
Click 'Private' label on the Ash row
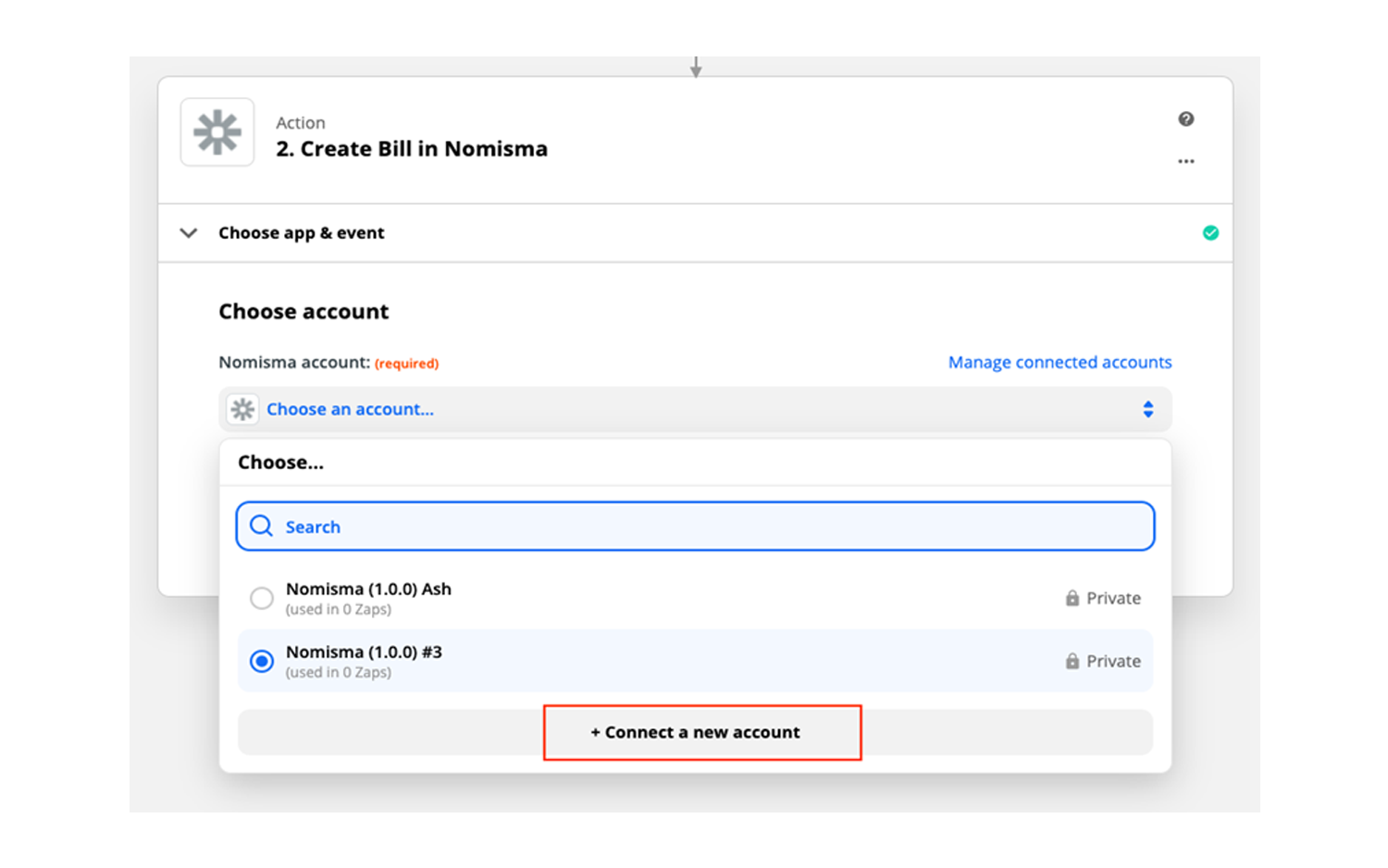pyautogui.click(x=1113, y=598)
